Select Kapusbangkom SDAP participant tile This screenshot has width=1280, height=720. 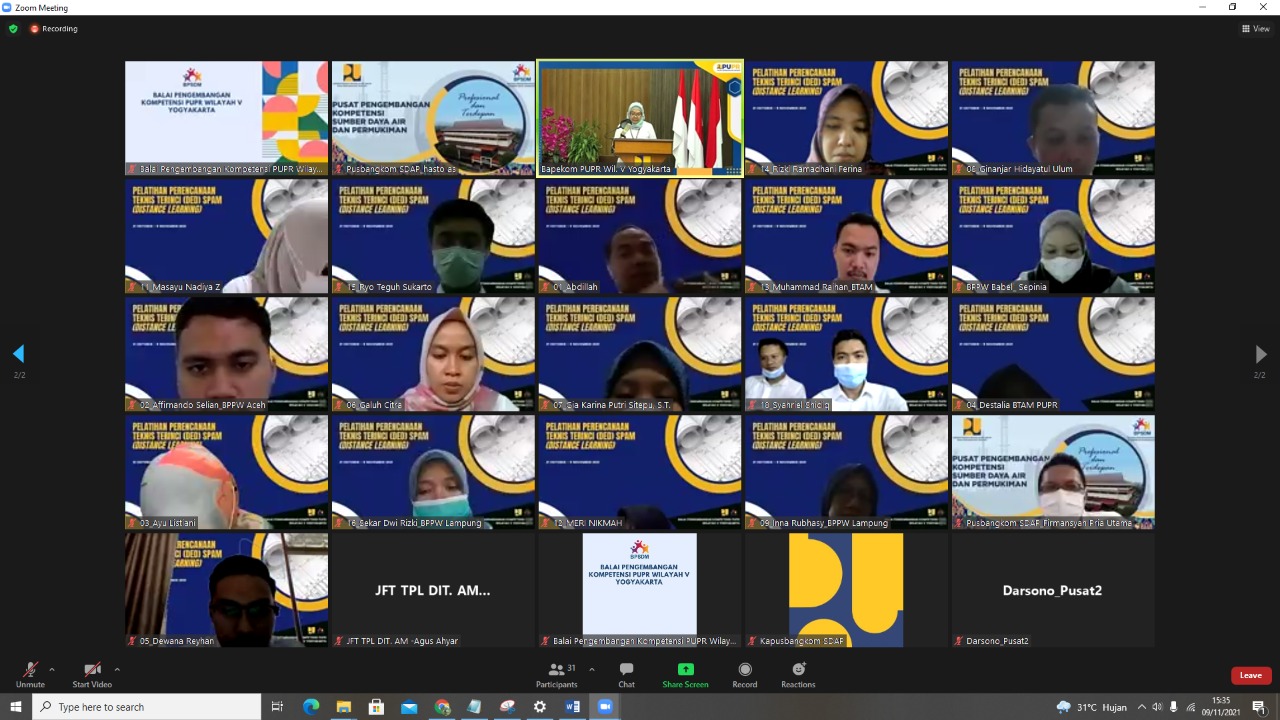tap(846, 590)
